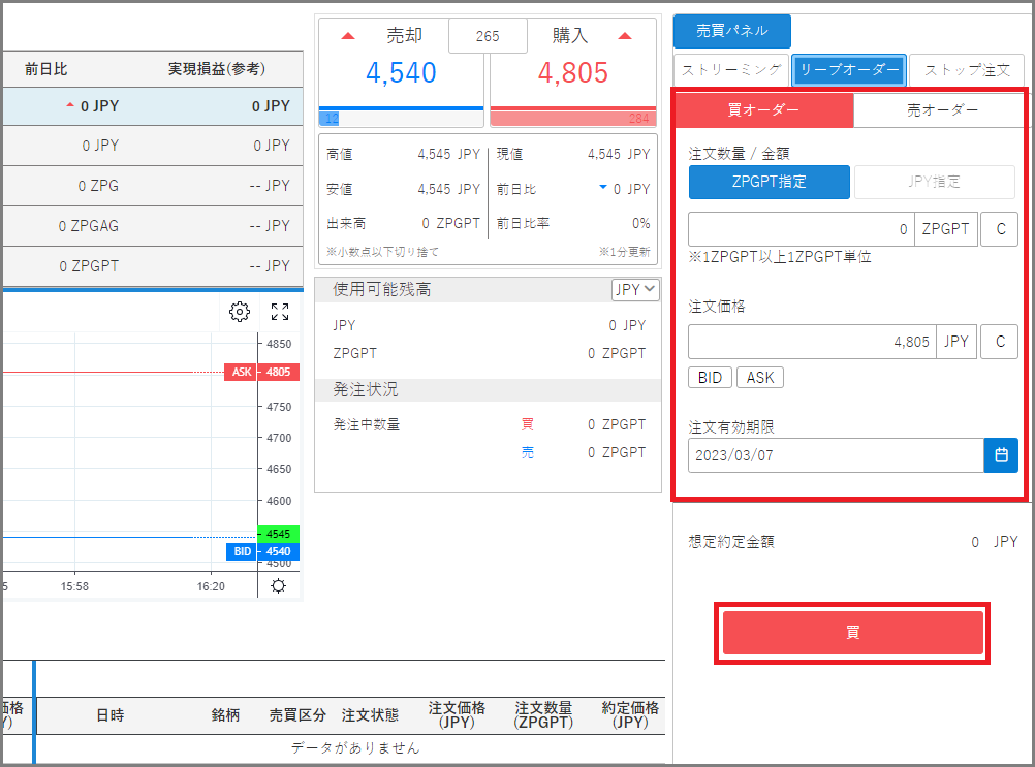The image size is (1035, 767).
Task: Select the ストップ注文 tab
Action: pos(966,70)
